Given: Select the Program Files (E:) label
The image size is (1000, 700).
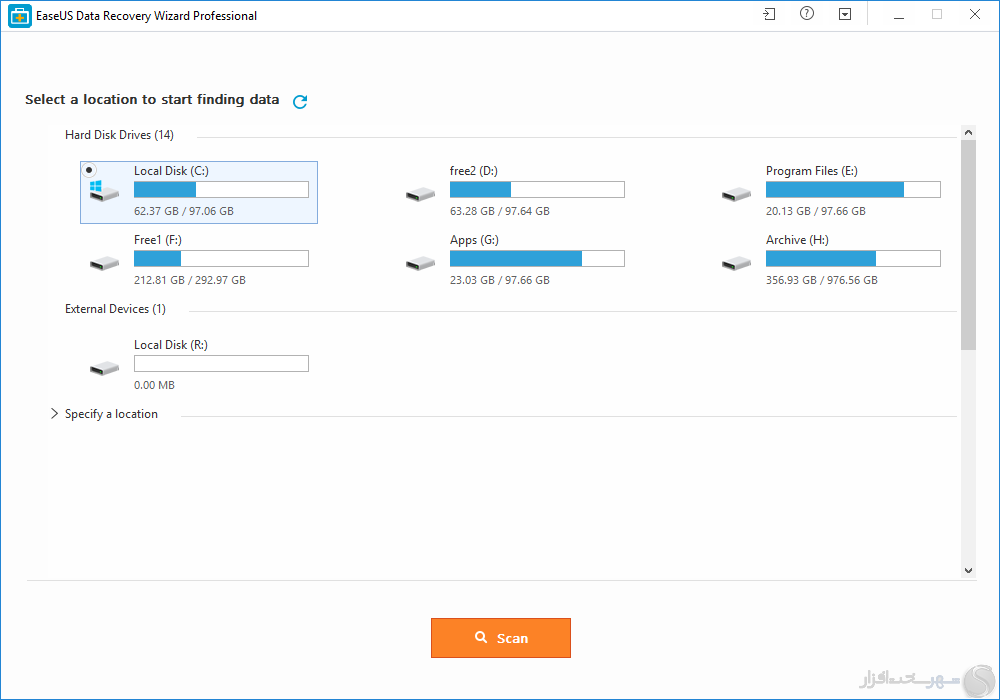Looking at the screenshot, I should (812, 171).
